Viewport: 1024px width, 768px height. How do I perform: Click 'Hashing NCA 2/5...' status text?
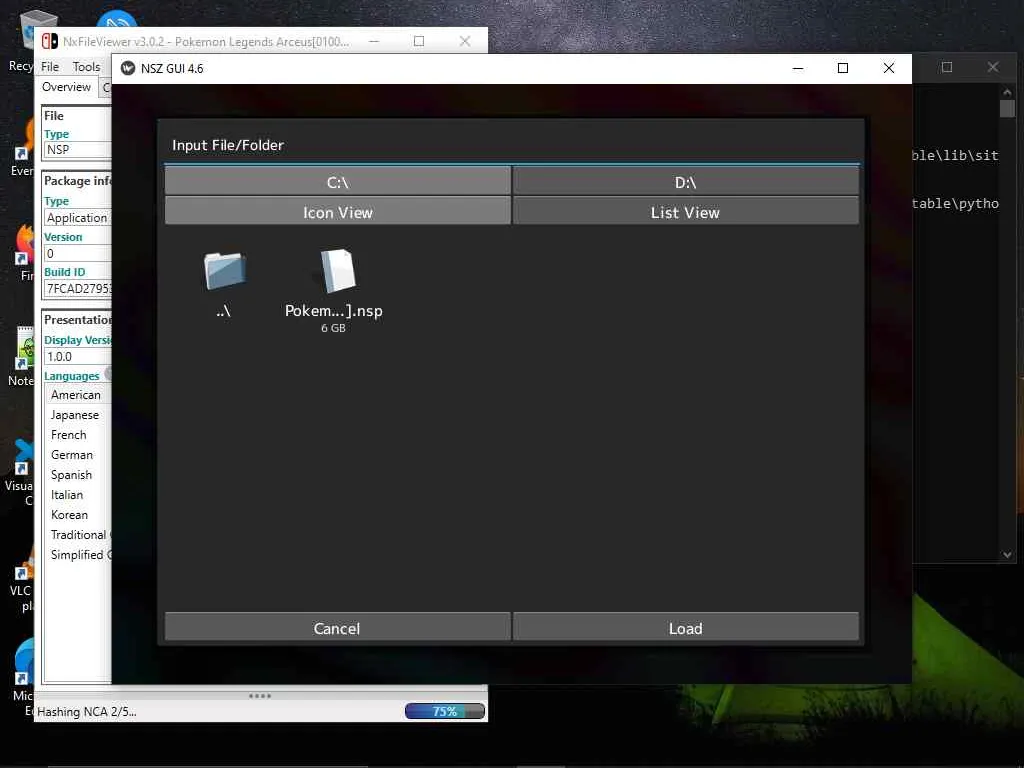(87, 712)
